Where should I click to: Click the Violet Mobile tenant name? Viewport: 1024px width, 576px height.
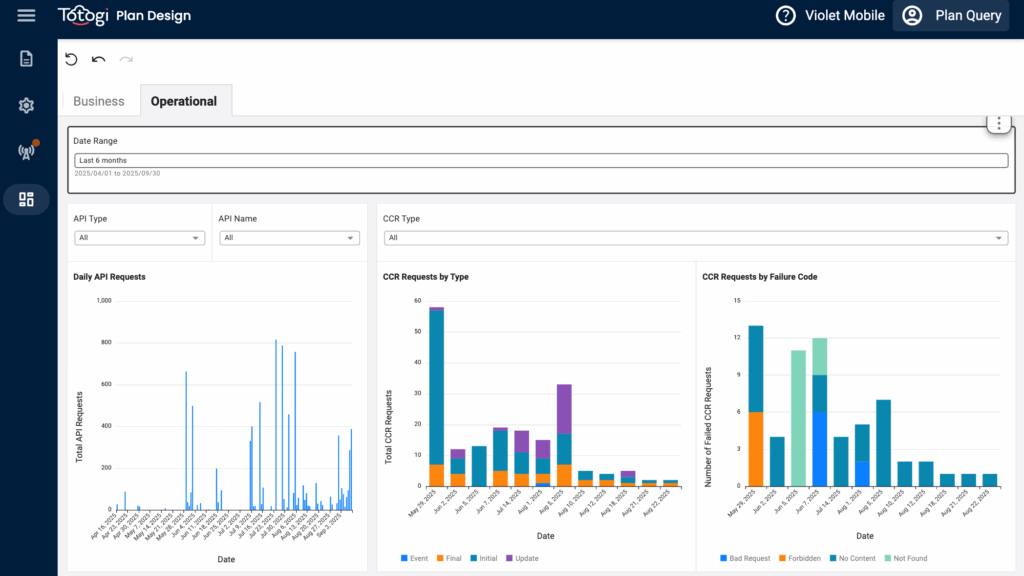(844, 16)
